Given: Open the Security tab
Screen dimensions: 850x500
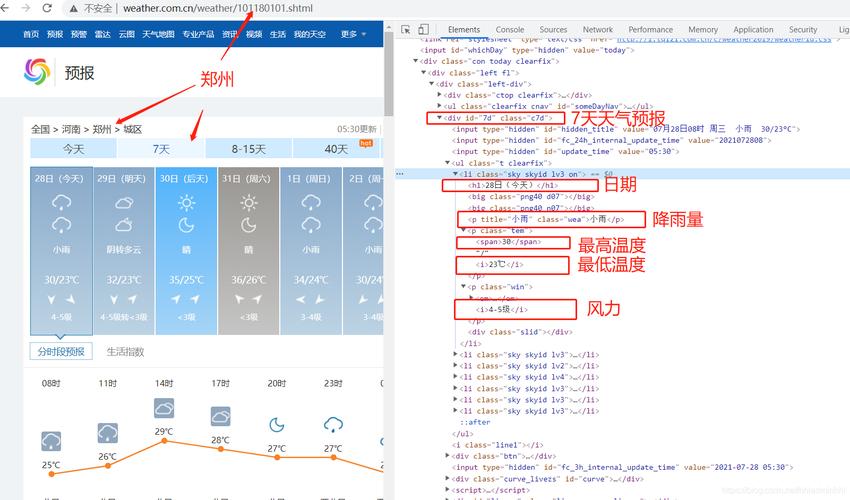Looking at the screenshot, I should (x=803, y=29).
